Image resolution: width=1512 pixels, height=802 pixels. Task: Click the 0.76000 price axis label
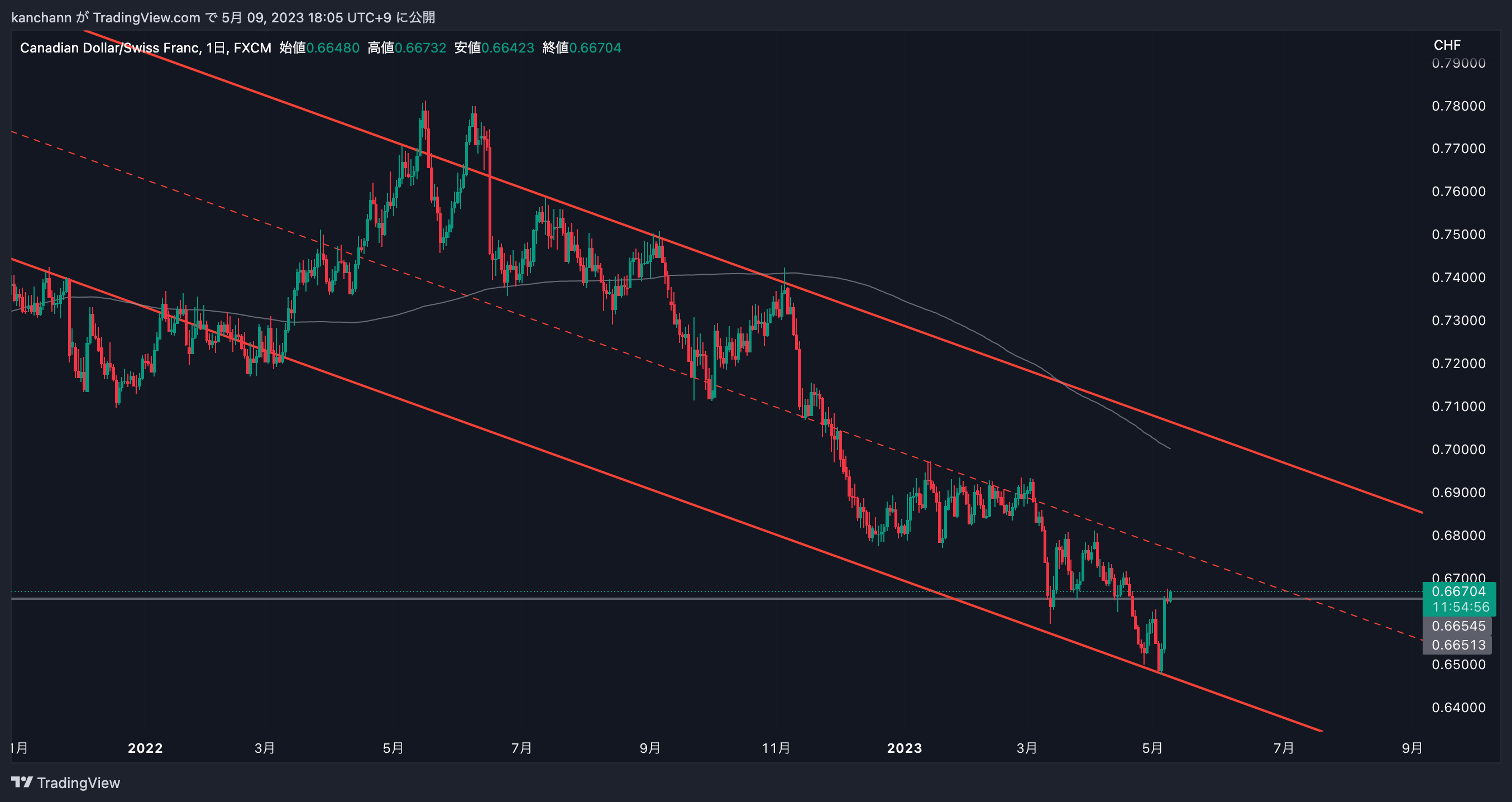(1458, 192)
